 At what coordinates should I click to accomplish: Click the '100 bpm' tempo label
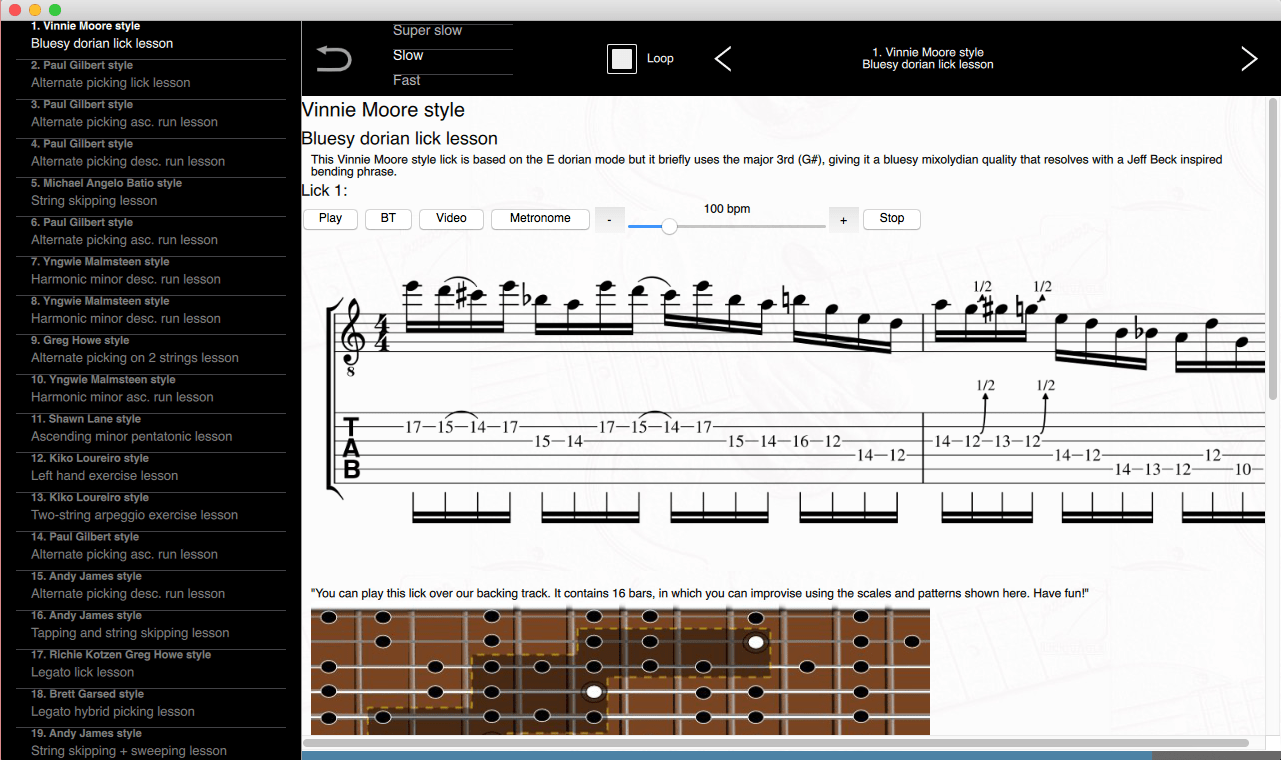727,209
